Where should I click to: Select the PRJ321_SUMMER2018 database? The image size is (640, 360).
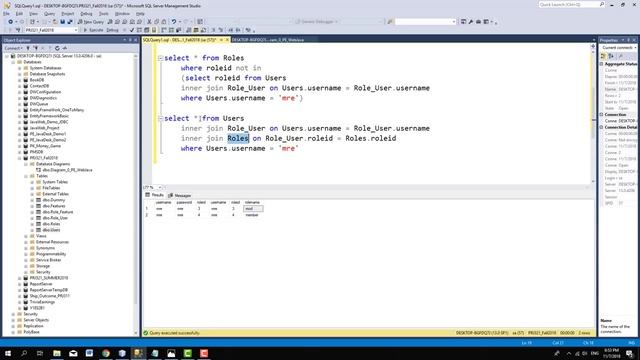pos(49,278)
